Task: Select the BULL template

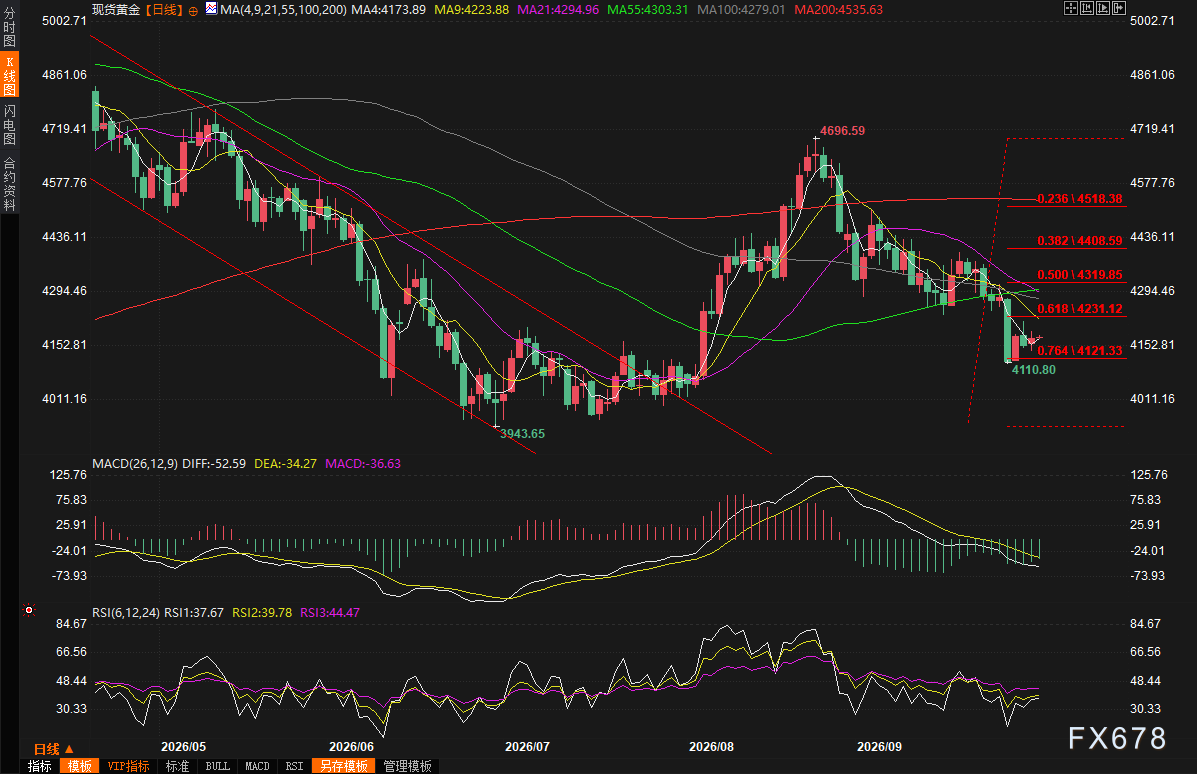Action: pos(218,766)
